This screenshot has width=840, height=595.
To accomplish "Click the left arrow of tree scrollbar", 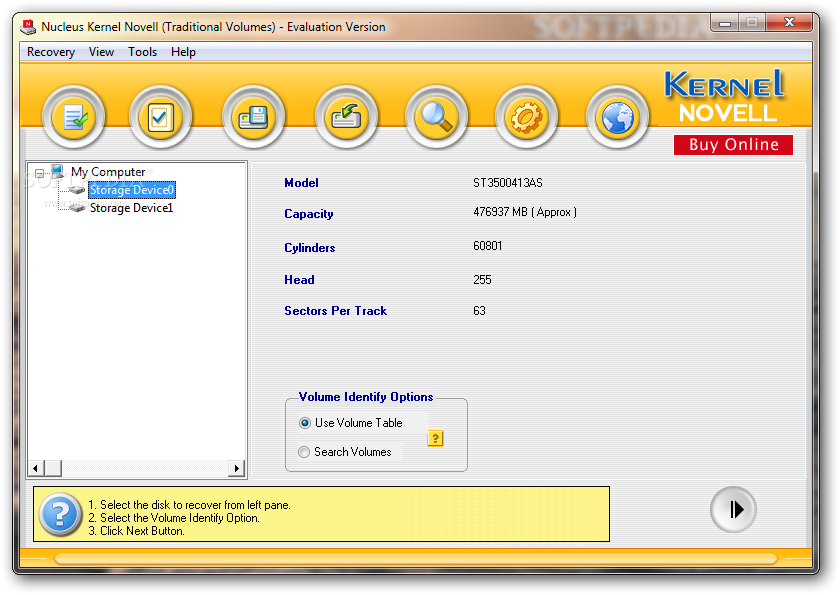I will tap(35, 469).
